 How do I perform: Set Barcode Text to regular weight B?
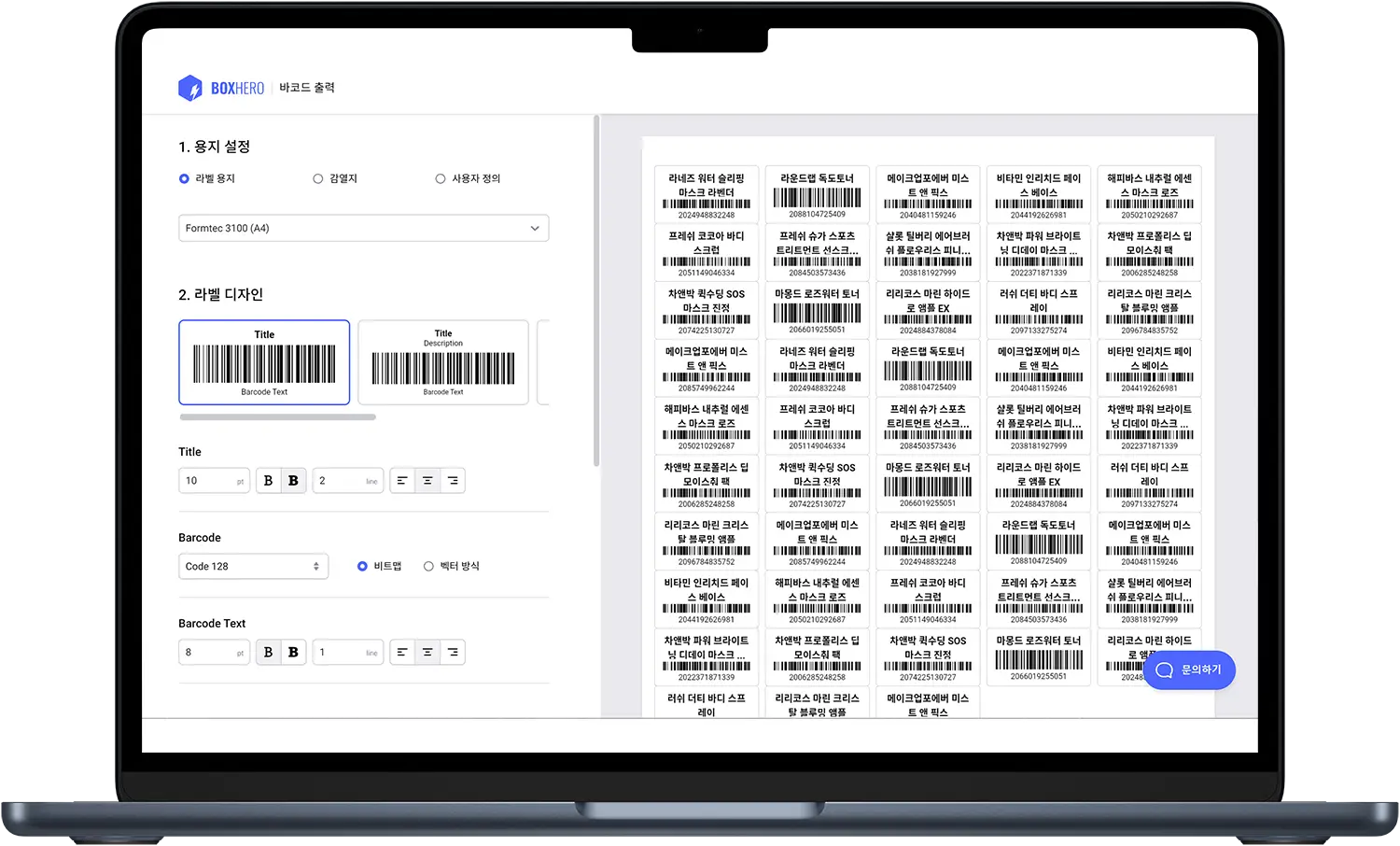click(x=269, y=652)
